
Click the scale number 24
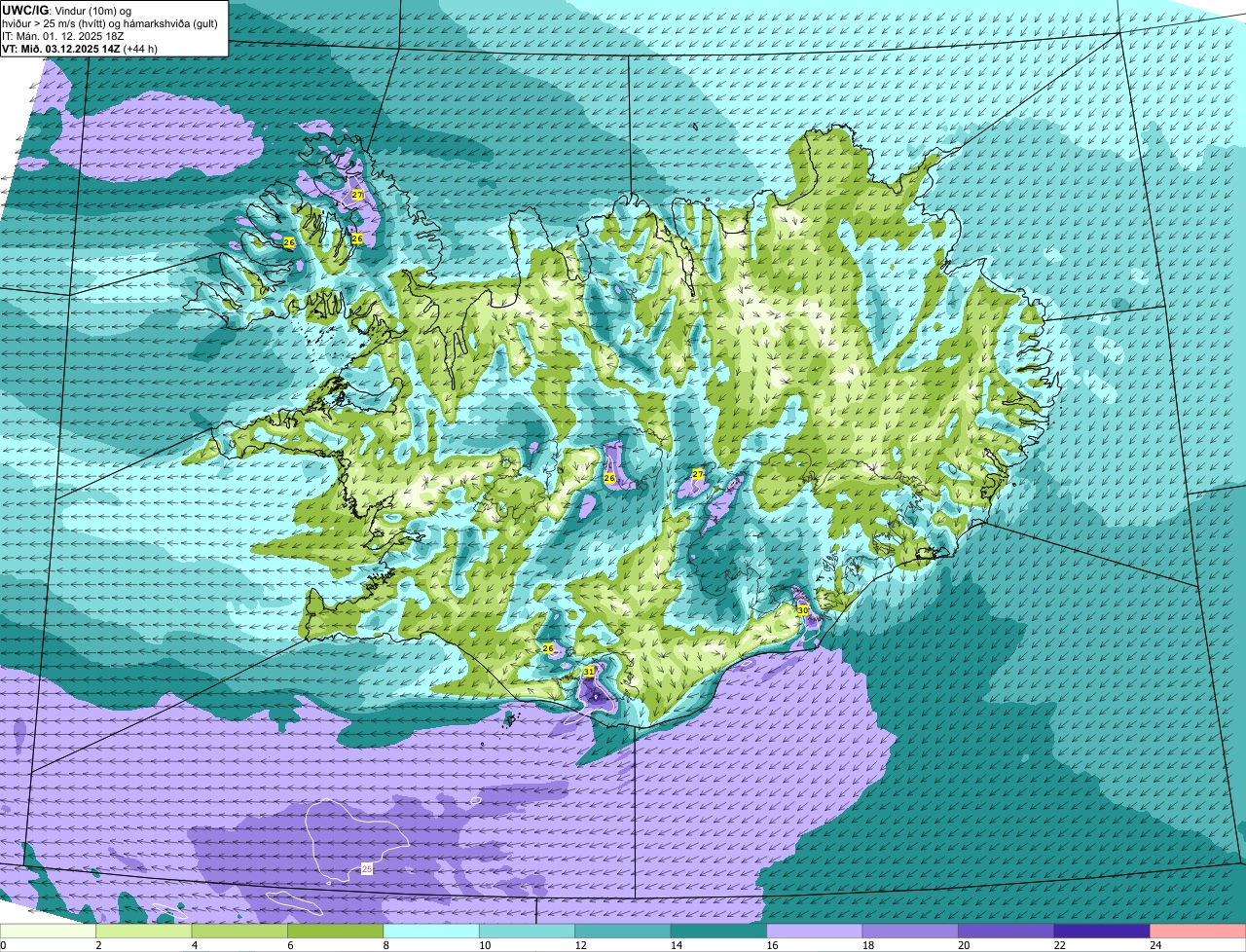pos(1154,945)
